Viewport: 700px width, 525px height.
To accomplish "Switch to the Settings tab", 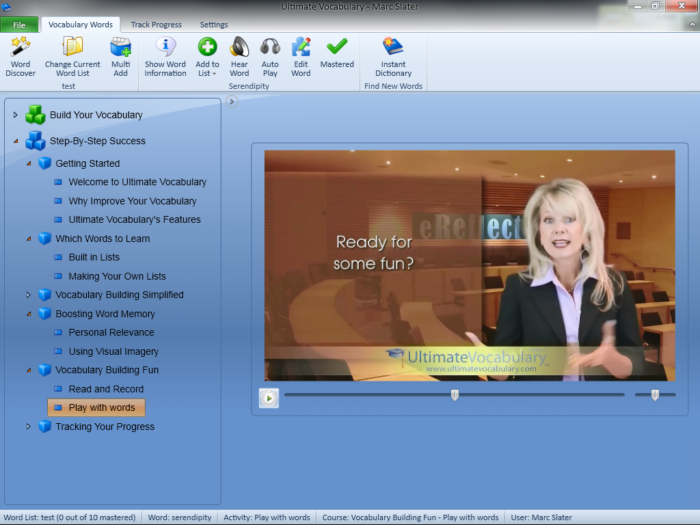I will pyautogui.click(x=214, y=25).
